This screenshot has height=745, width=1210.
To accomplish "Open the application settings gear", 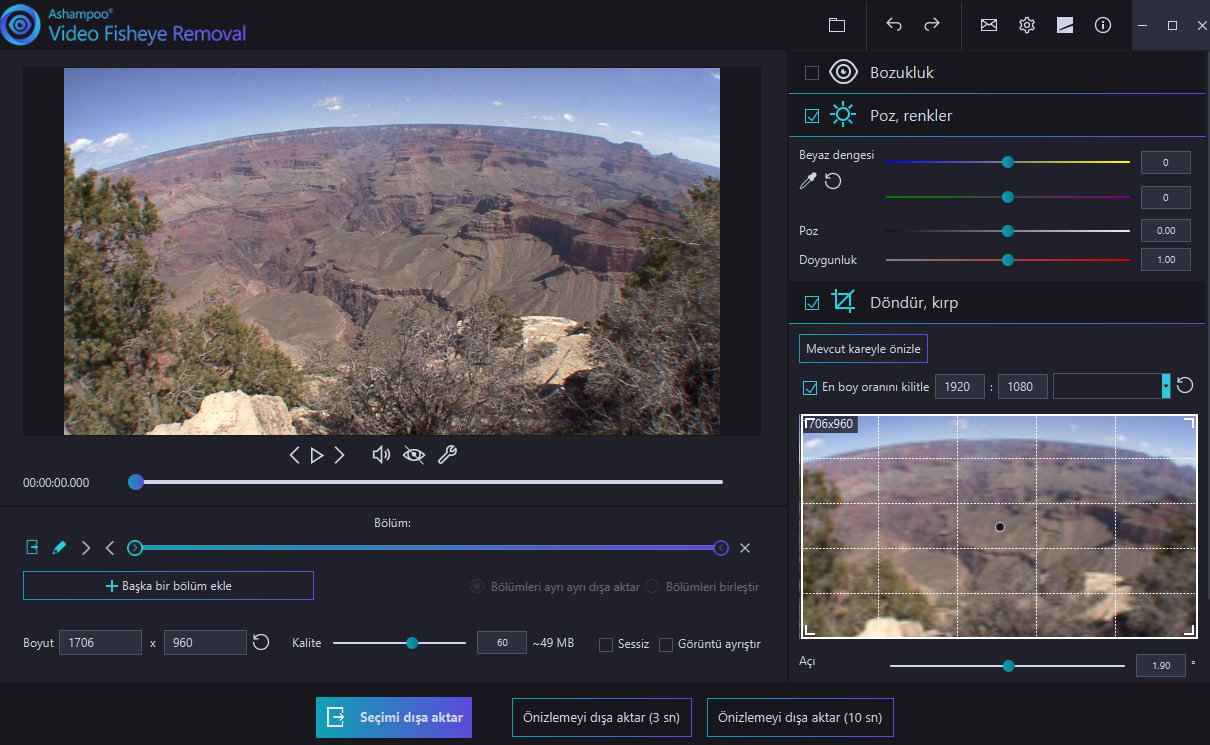I will tap(1027, 25).
